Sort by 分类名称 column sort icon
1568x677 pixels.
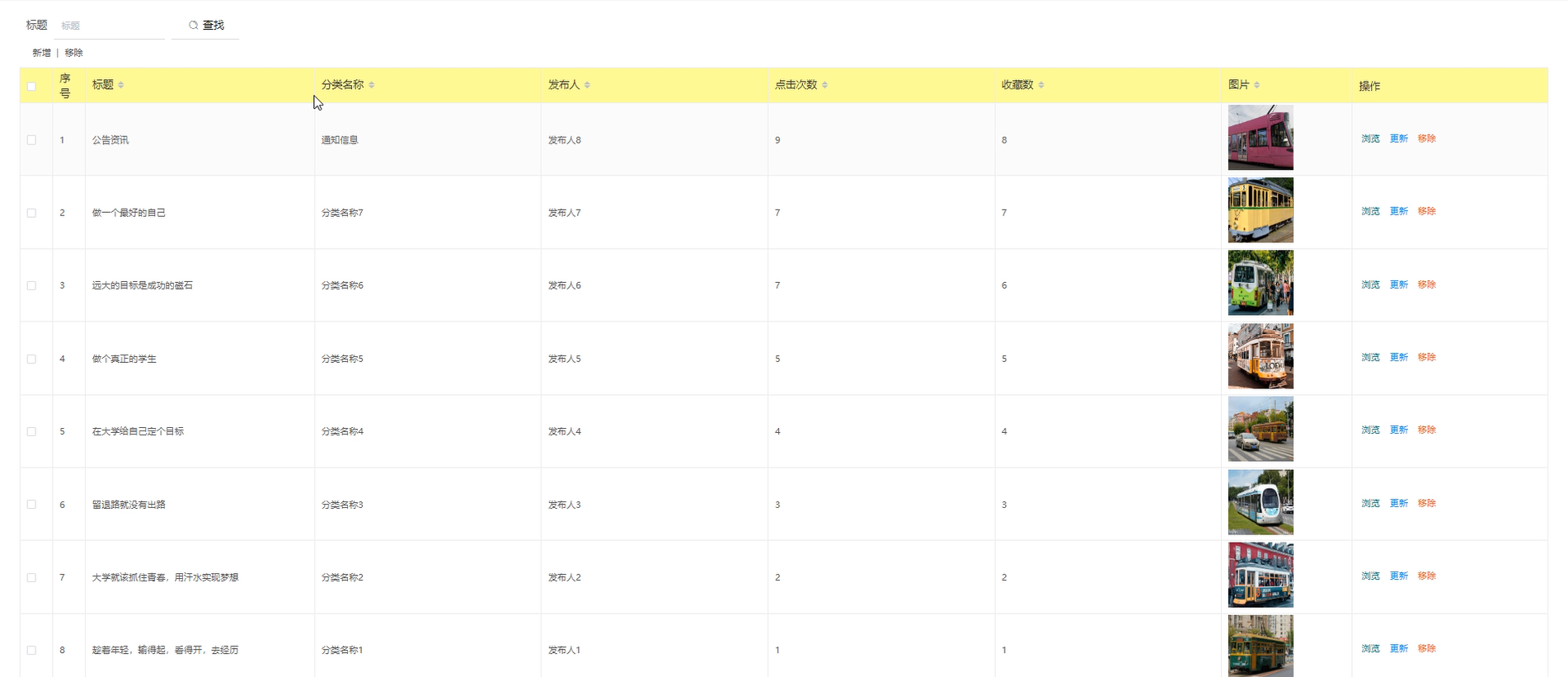coord(372,85)
